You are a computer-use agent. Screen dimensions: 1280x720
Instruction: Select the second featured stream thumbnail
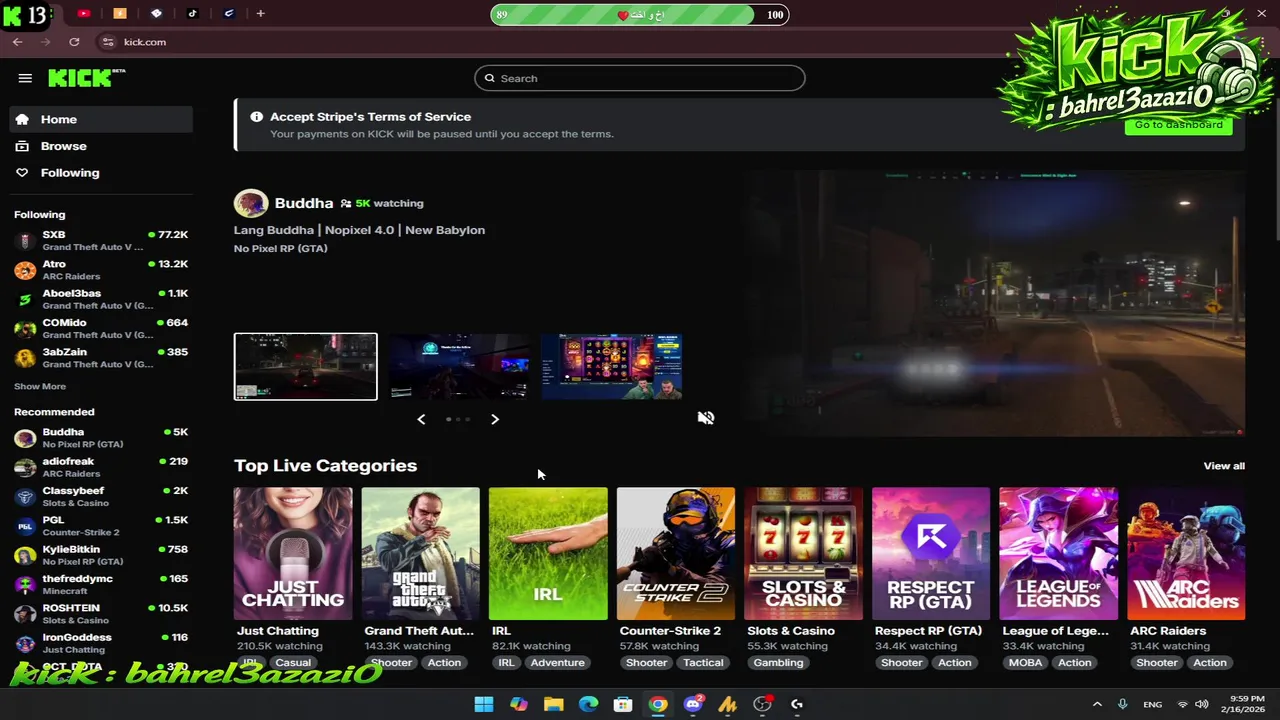[459, 366]
